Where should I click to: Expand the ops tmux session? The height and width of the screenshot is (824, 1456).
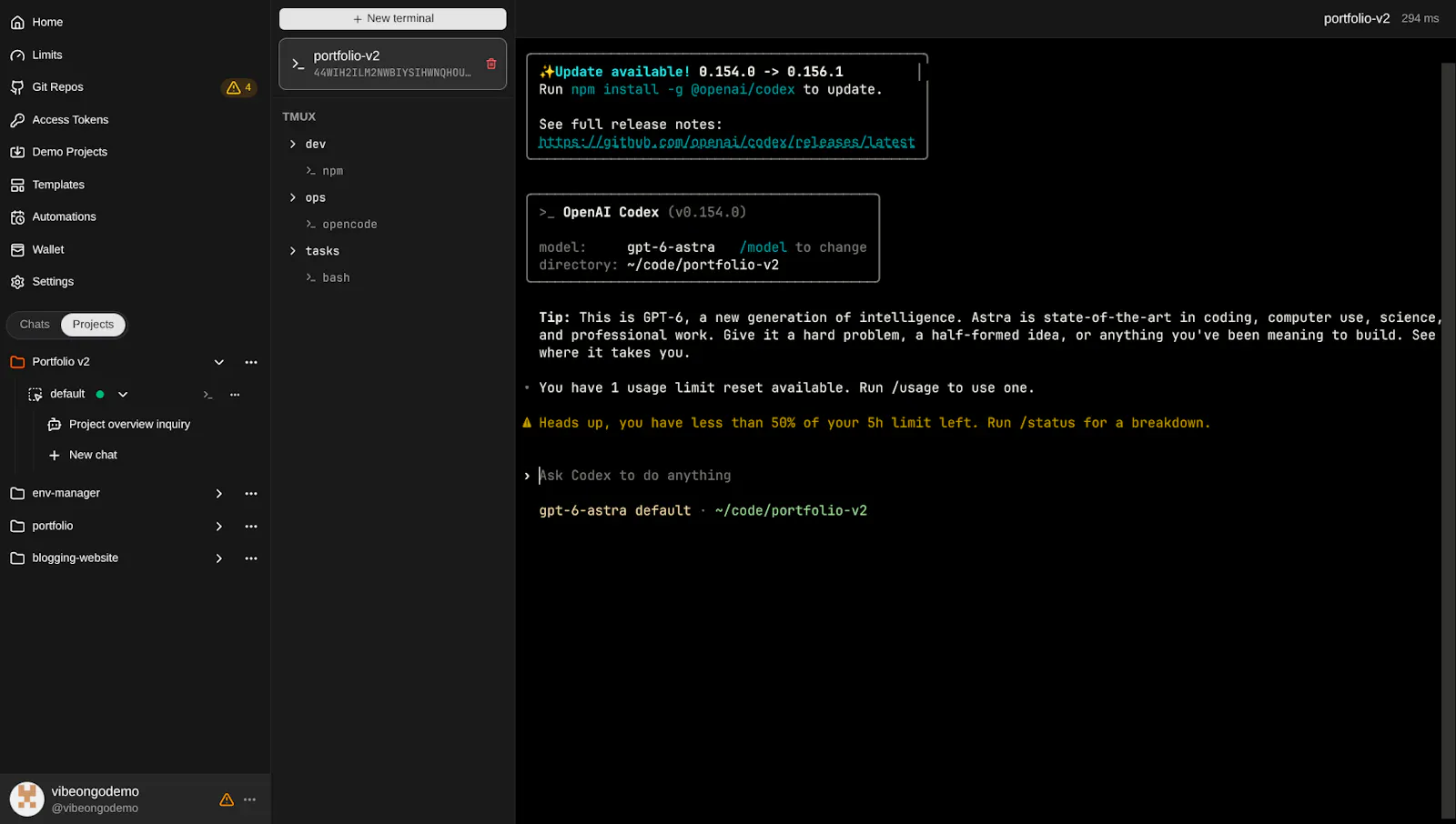point(293,198)
